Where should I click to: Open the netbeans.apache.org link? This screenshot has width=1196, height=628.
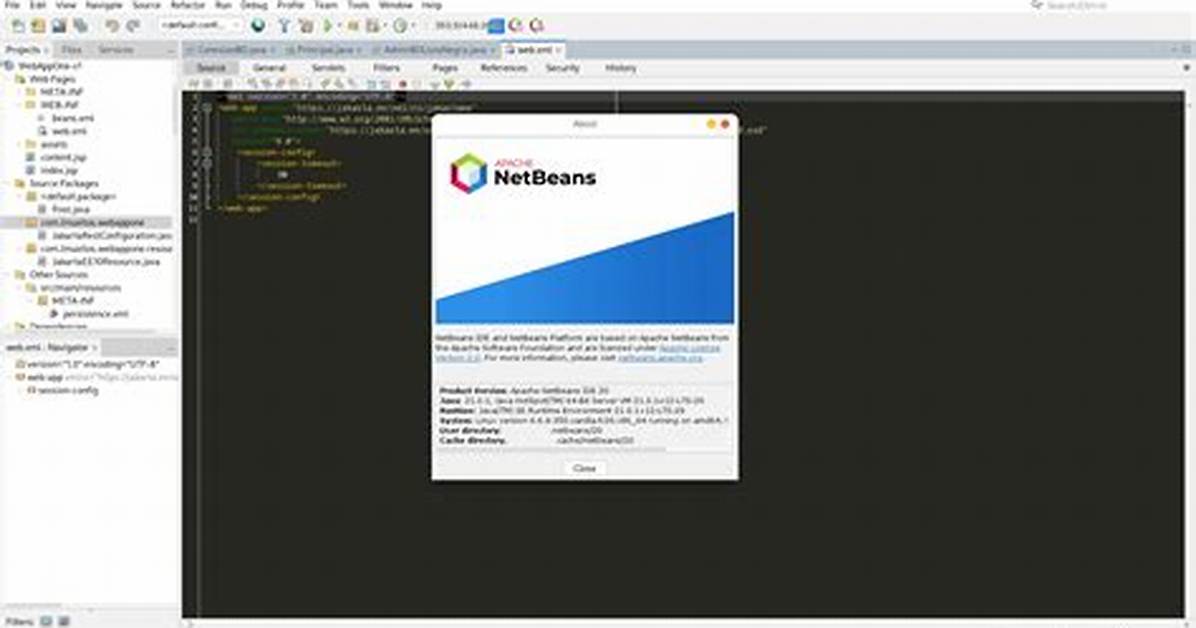click(661, 358)
